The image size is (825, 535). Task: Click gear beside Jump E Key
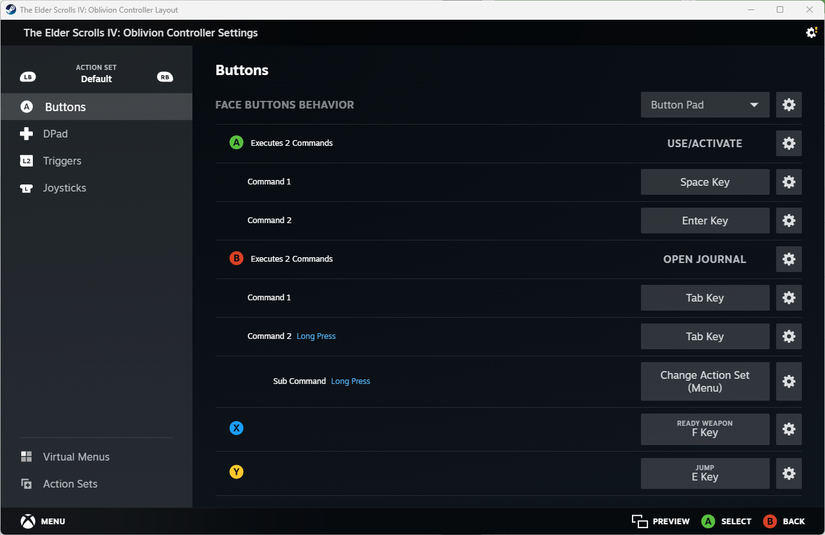(788, 473)
